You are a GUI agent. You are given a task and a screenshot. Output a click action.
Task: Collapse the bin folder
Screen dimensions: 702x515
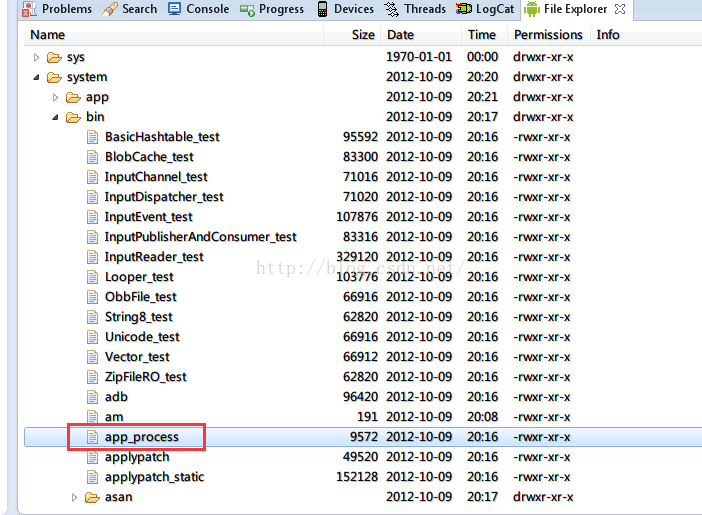pos(55,117)
